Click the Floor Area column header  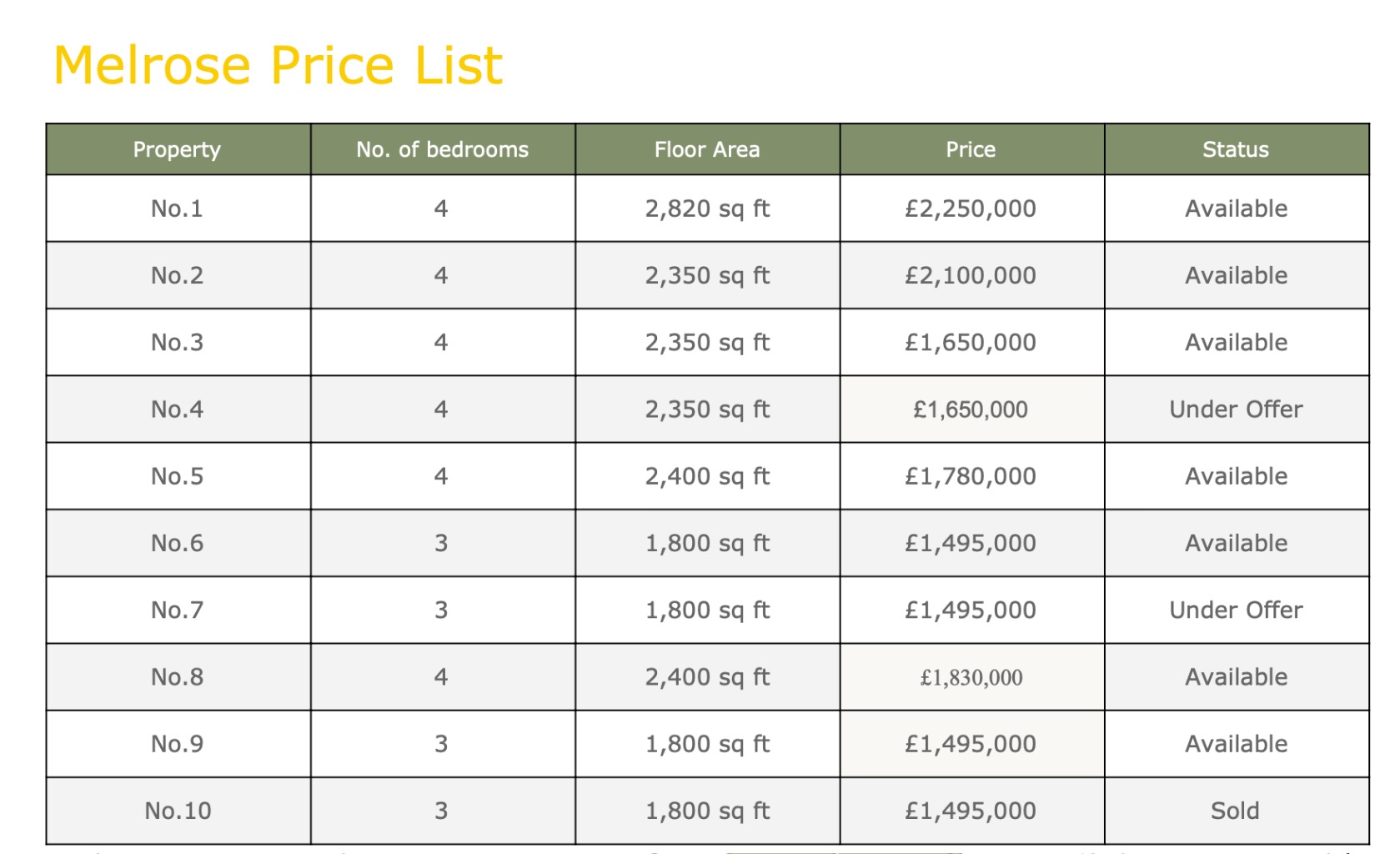[x=707, y=149]
